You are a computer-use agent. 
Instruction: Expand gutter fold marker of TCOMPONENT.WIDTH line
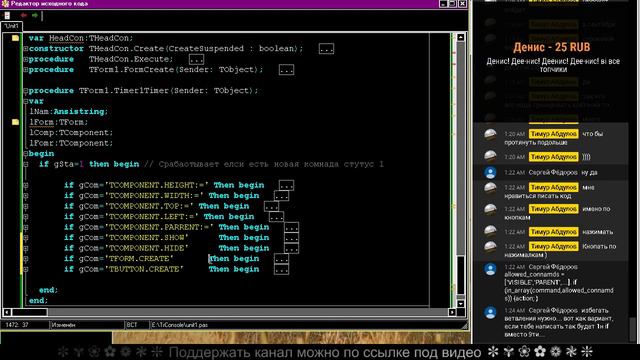pos(26,196)
